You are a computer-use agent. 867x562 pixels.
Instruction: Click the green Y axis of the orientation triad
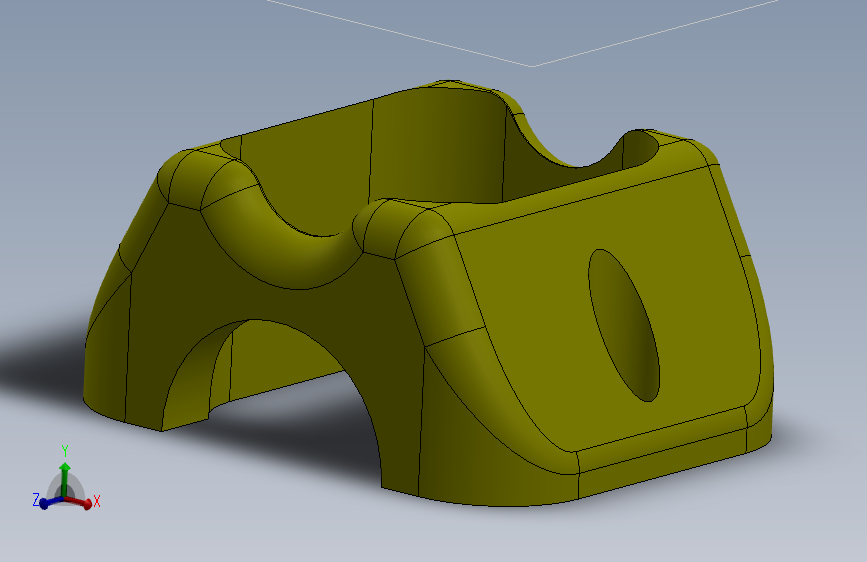pos(65,479)
